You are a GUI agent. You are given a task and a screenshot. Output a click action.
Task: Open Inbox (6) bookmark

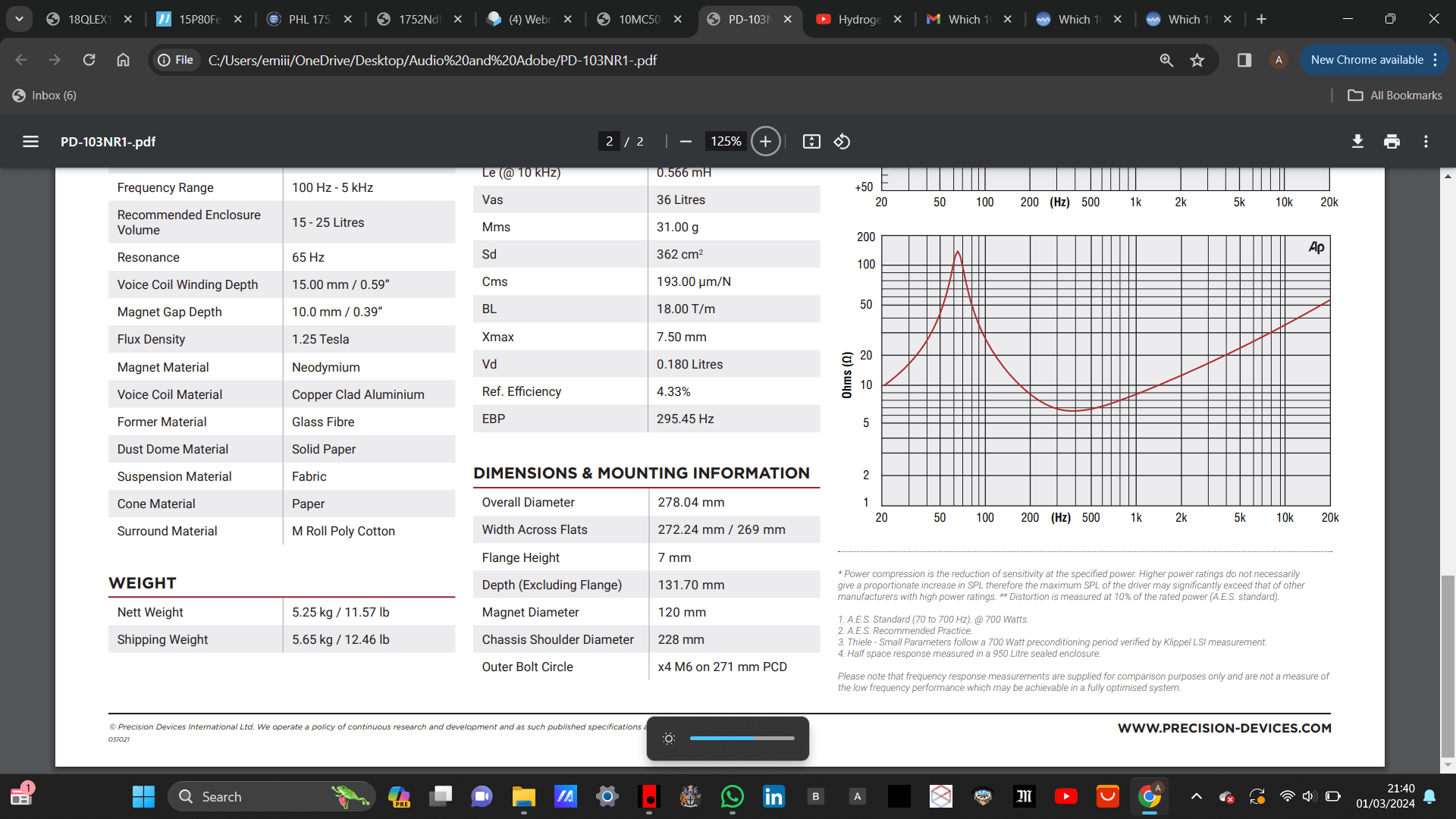pos(44,95)
